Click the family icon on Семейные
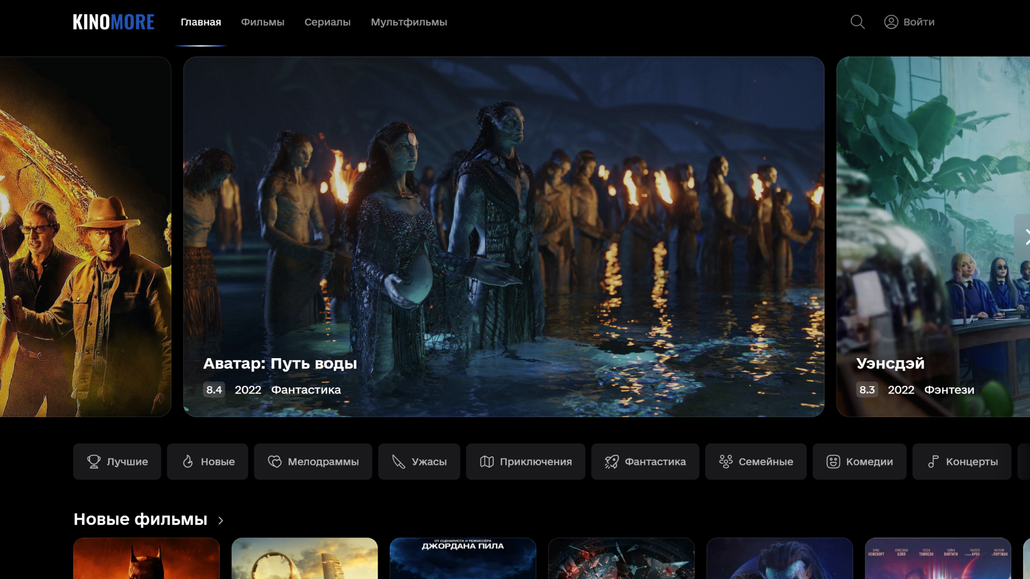Viewport: 1030px width, 579px height. (x=726, y=462)
